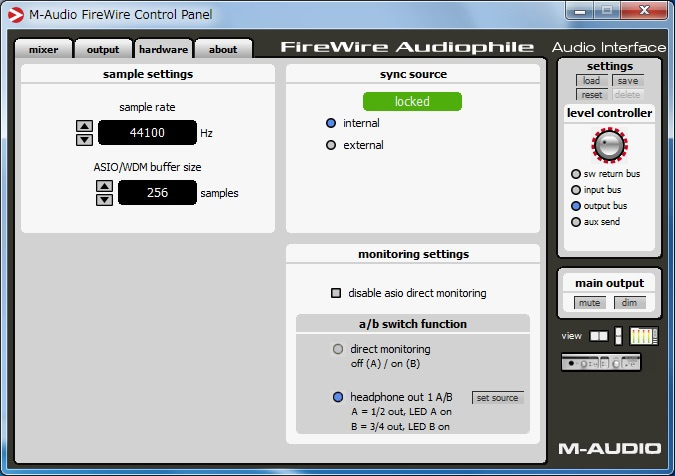The width and height of the screenshot is (675, 476).
Task: Assign level controller to aux send
Action: point(576,222)
